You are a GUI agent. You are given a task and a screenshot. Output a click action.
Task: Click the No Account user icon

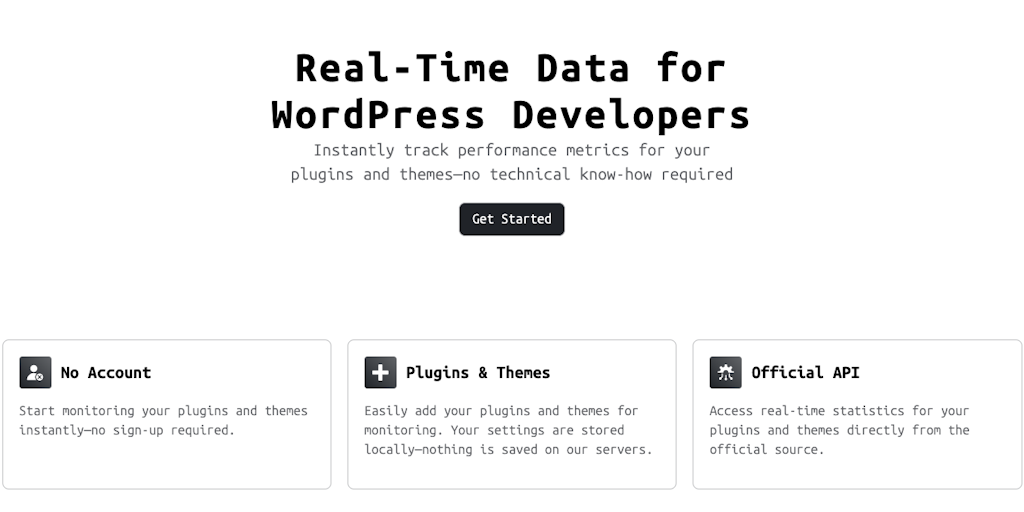[35, 372]
